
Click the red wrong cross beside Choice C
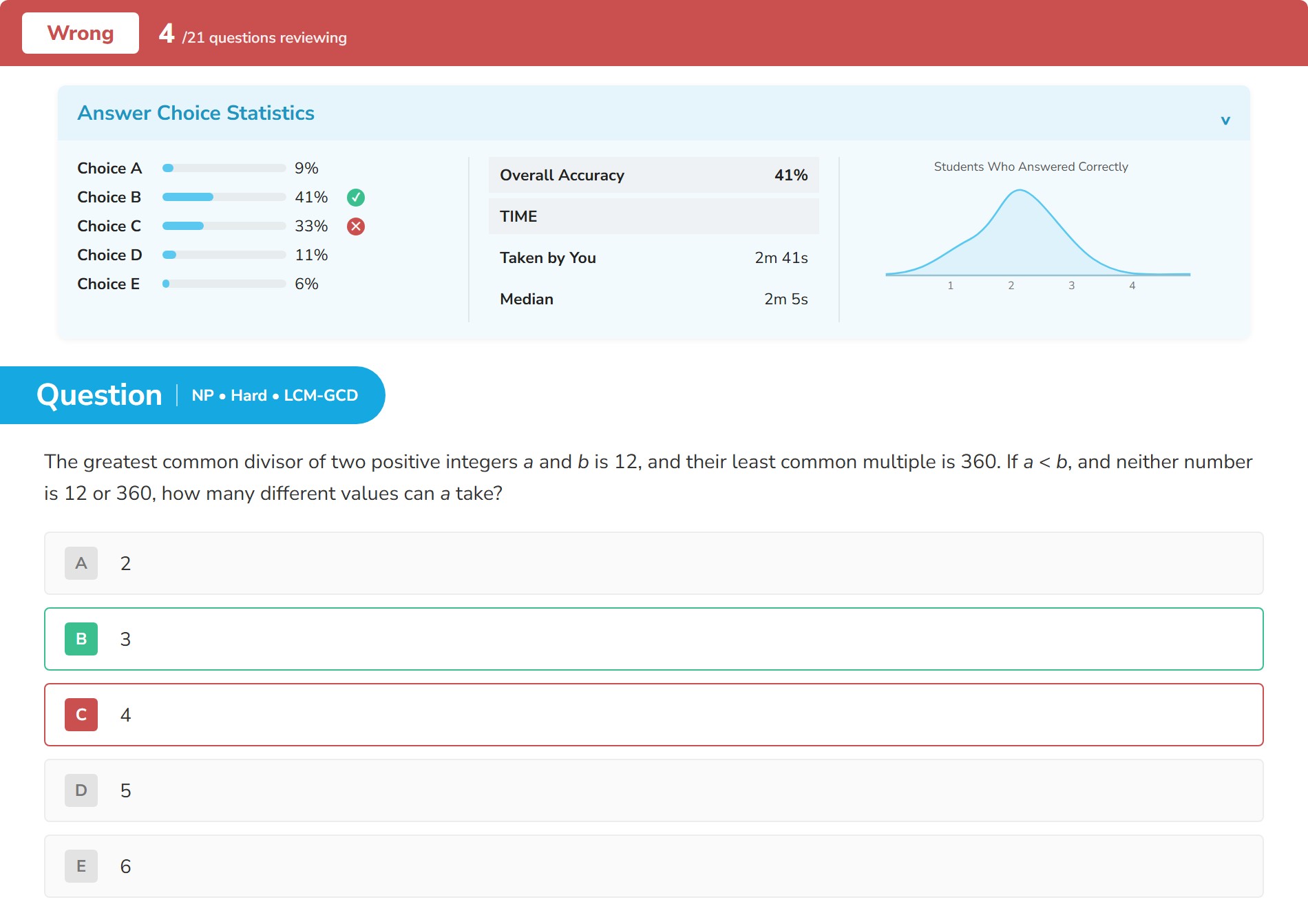356,227
